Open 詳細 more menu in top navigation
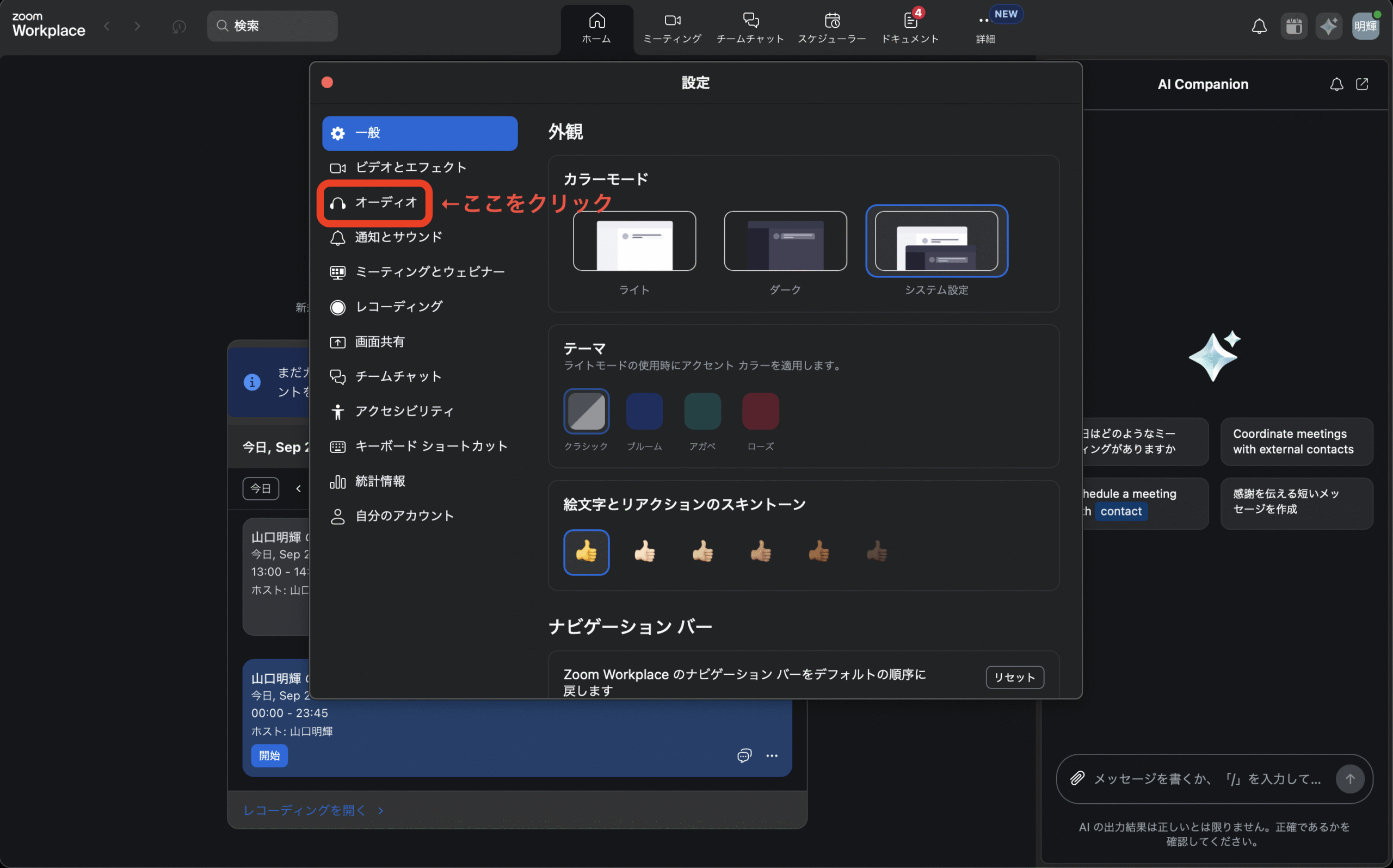This screenshot has height=868, width=1393. pos(985,28)
